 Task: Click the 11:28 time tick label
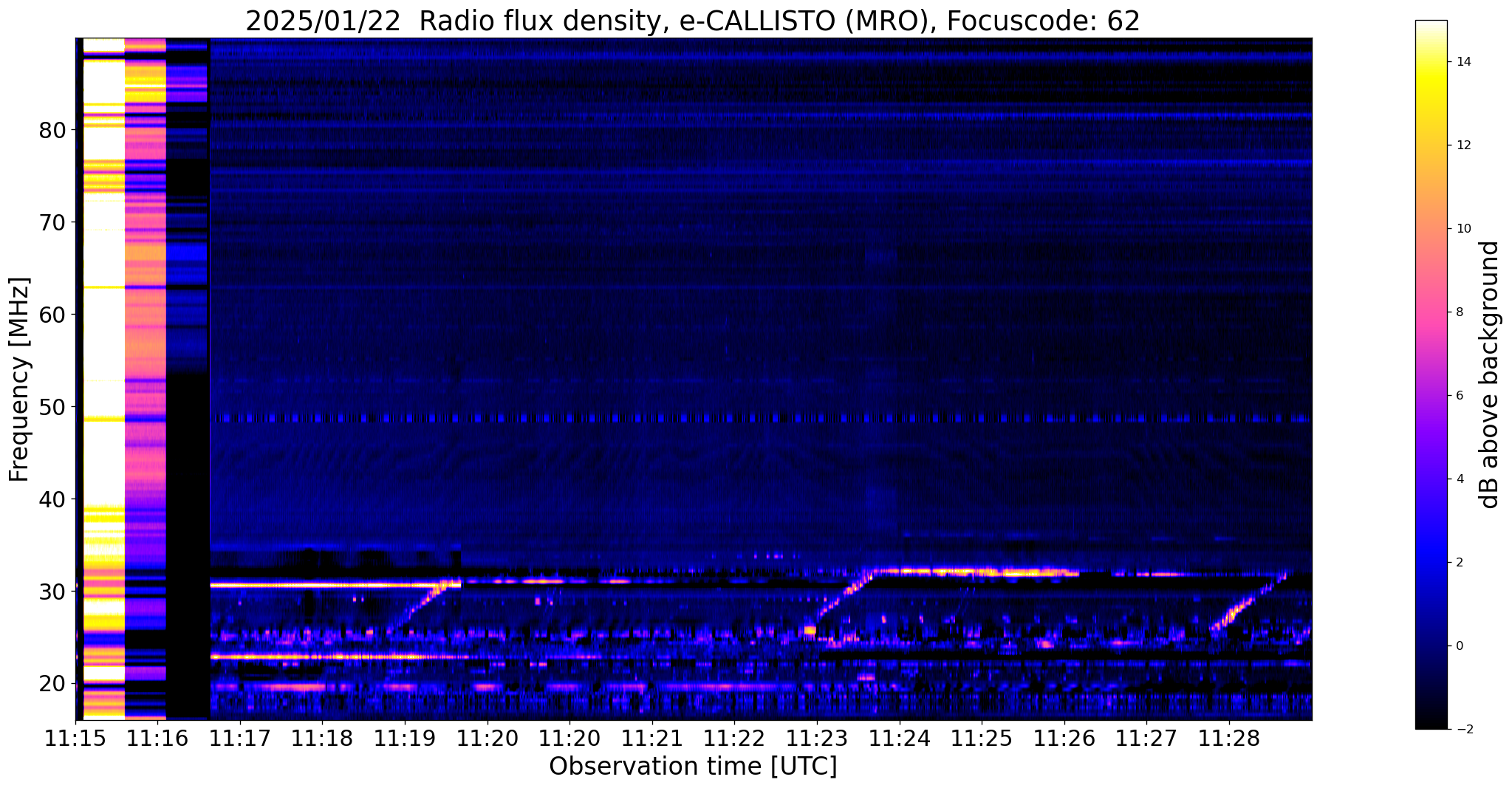pyautogui.click(x=1229, y=739)
